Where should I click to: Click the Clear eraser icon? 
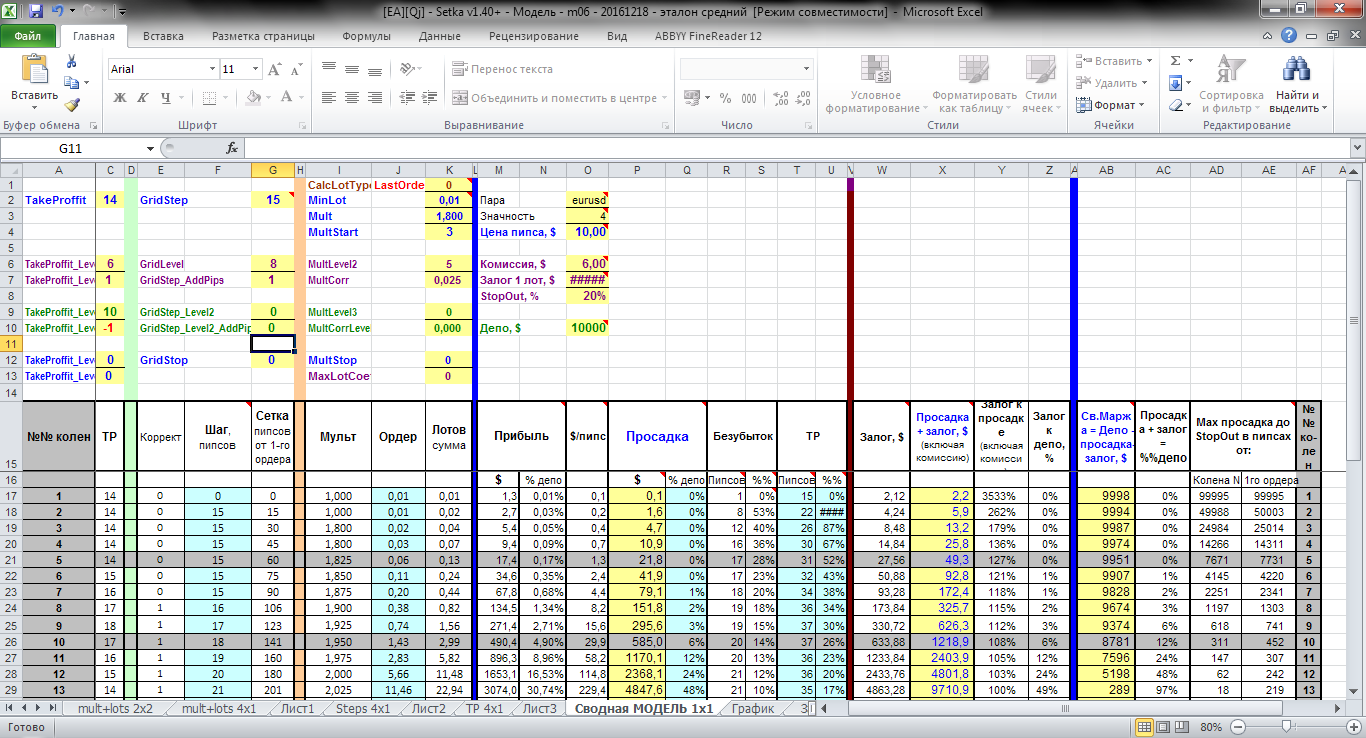[1176, 105]
